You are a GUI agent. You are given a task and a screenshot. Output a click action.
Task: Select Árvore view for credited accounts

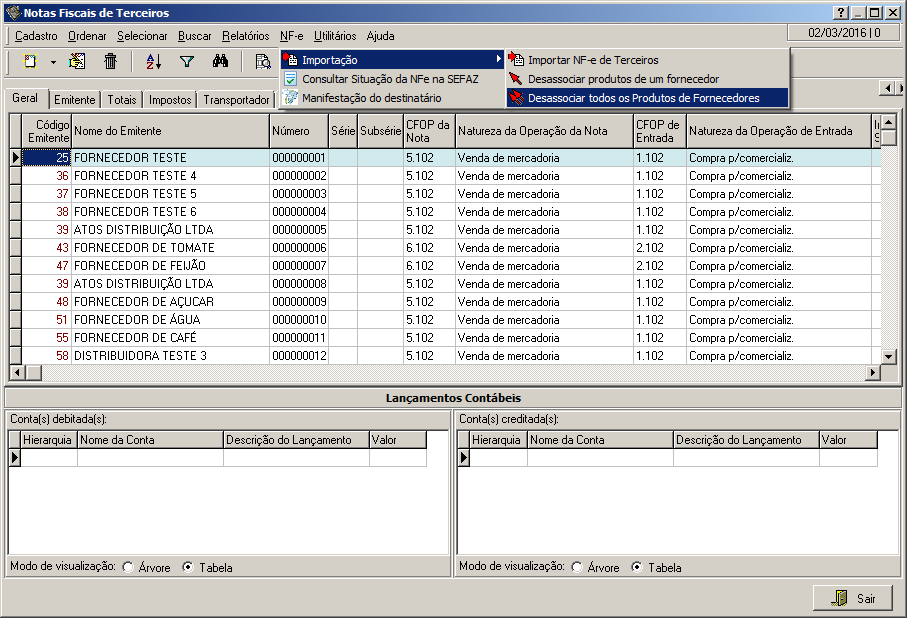[577, 567]
